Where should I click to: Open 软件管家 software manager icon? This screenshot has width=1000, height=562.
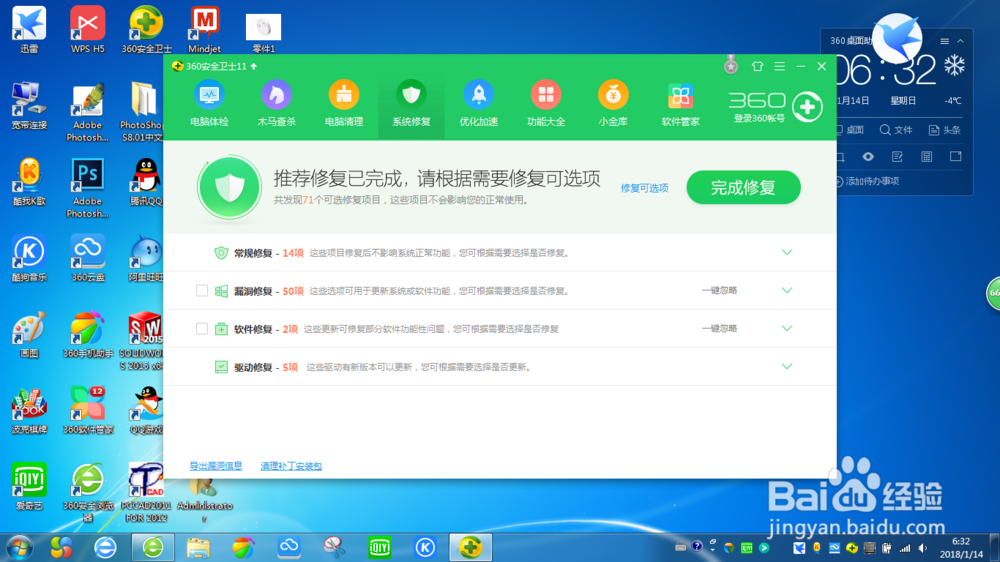tap(680, 104)
